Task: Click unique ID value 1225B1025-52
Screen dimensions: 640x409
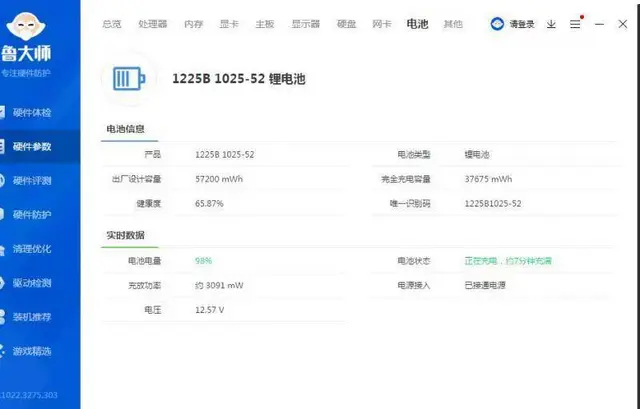Action: (493, 204)
